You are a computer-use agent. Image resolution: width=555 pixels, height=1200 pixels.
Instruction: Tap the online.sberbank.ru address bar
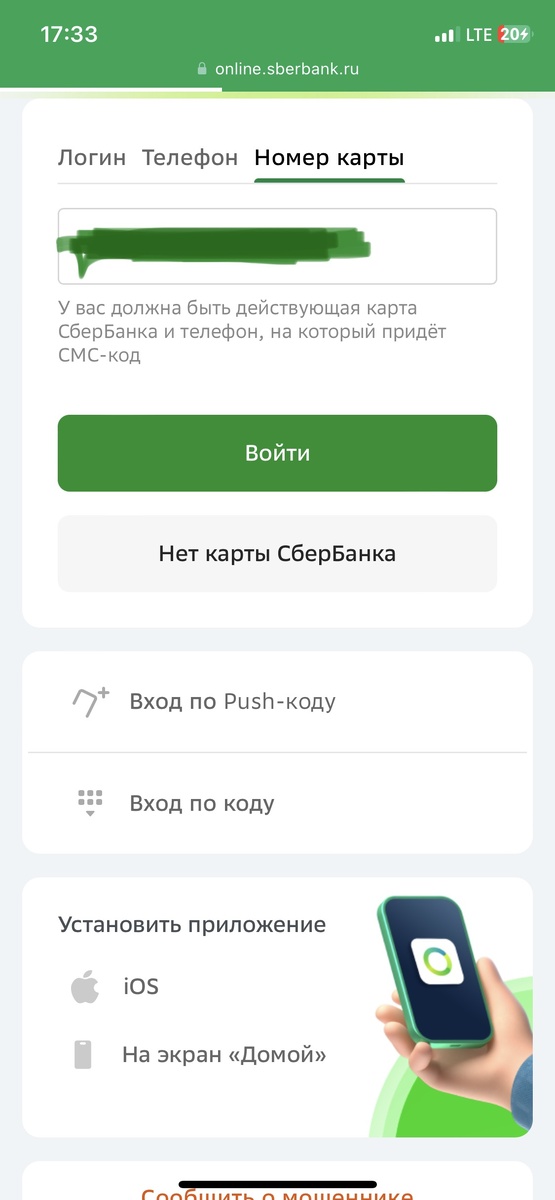(x=277, y=69)
